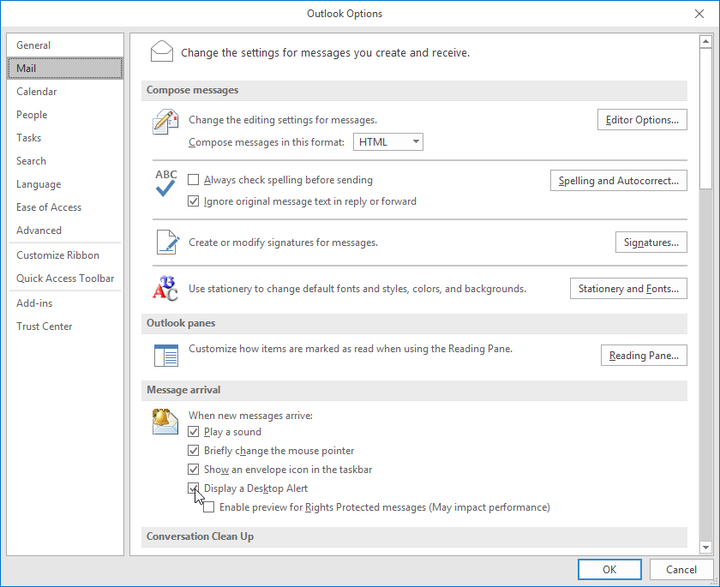The height and width of the screenshot is (587, 720).
Task: Toggle the Play a sound checkbox
Action: [193, 432]
